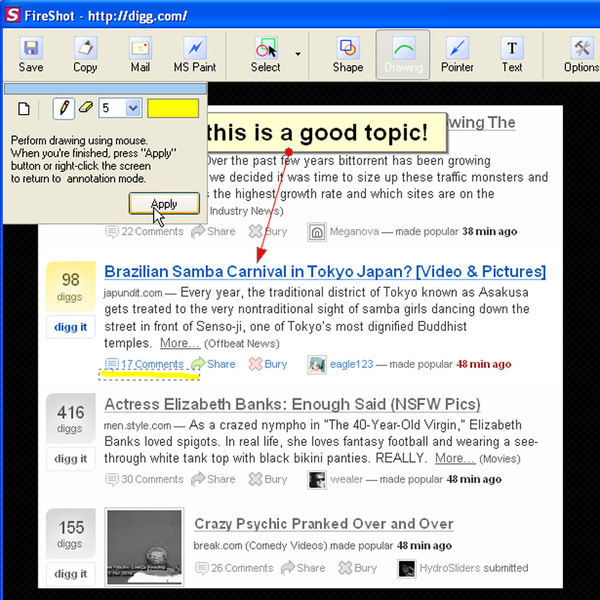This screenshot has height=600, width=600.
Task: Click More link in Samba description
Action: [180, 343]
